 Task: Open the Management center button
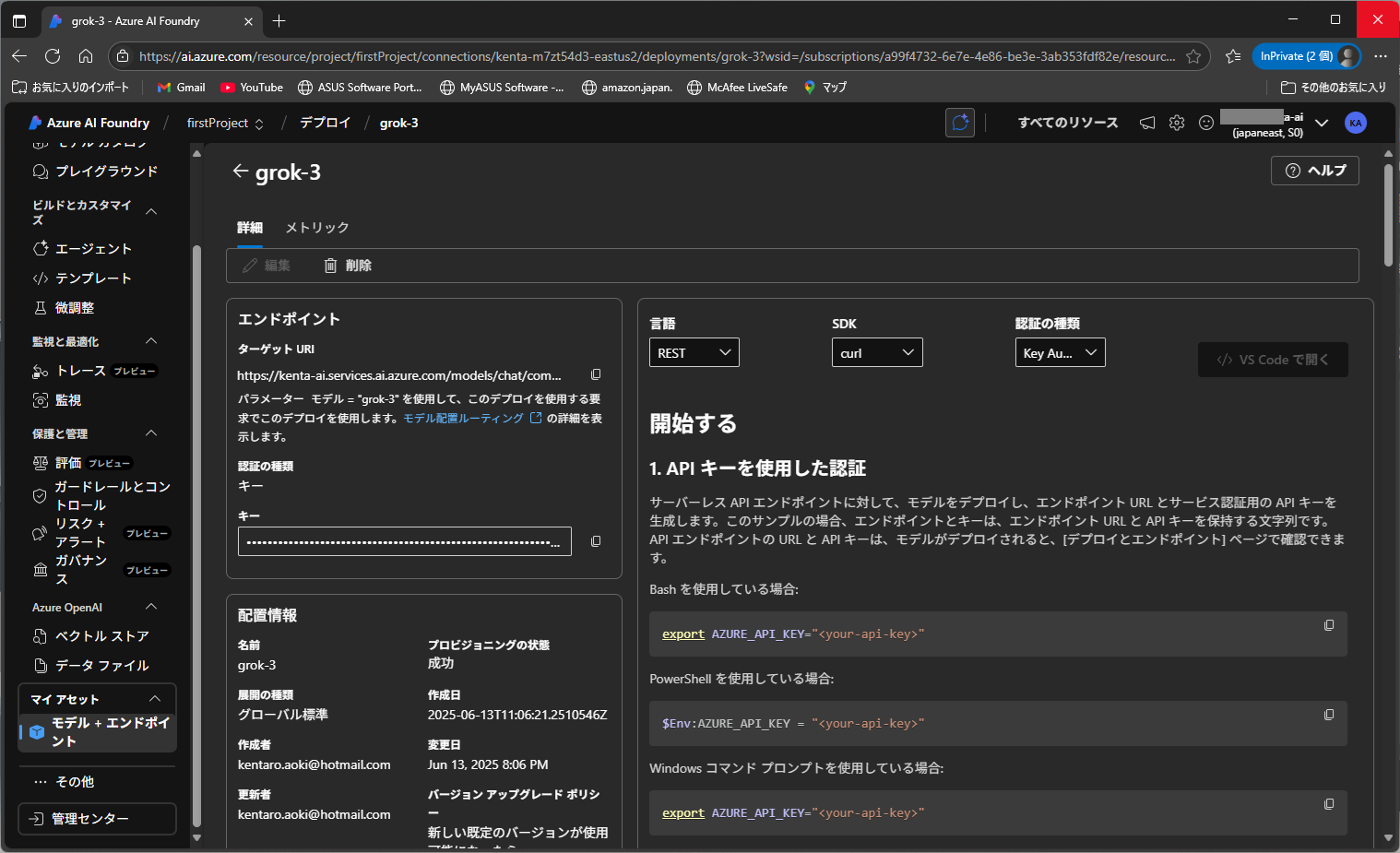pos(97,819)
